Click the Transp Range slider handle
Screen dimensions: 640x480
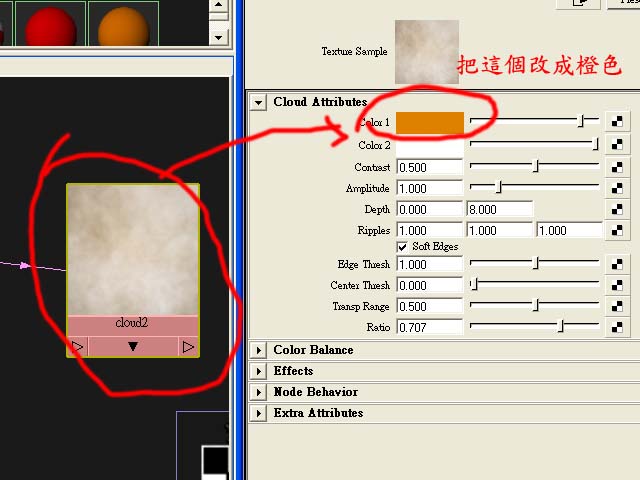tap(536, 305)
